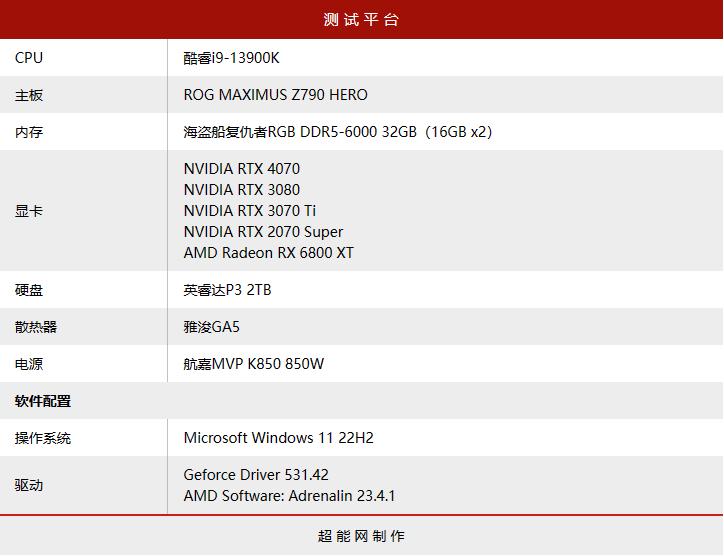Click 航嘉MVP K850 850W value

pyautogui.click(x=254, y=363)
